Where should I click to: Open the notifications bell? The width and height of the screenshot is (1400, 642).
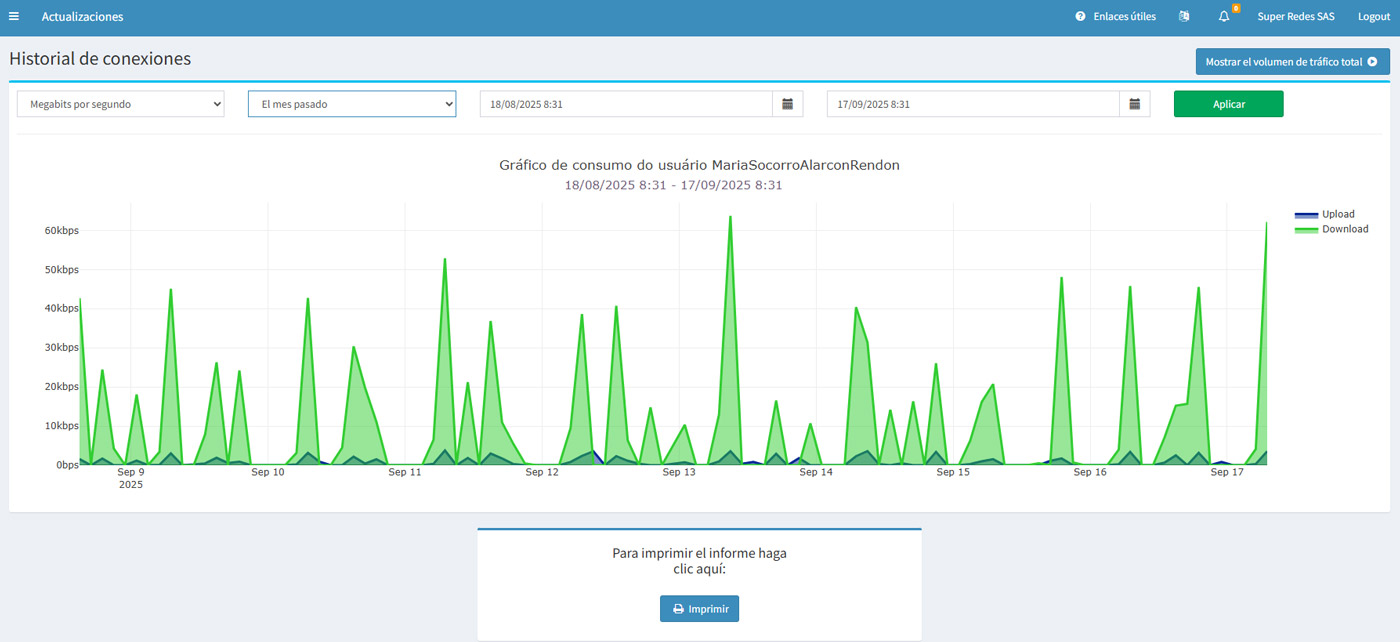tap(1224, 17)
